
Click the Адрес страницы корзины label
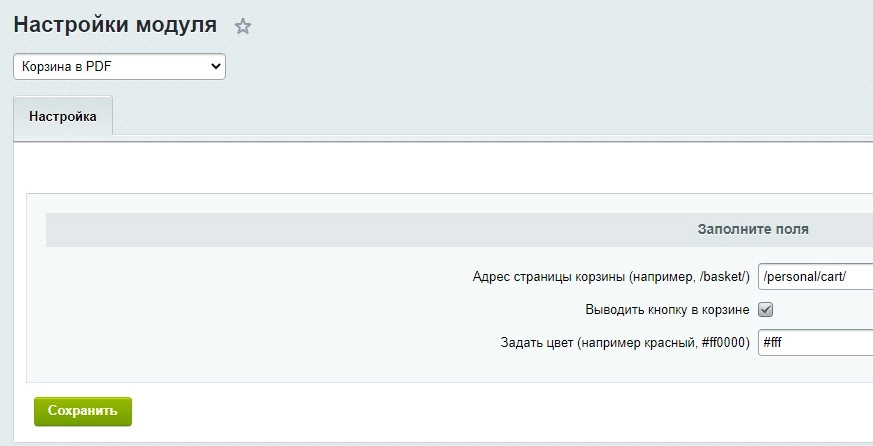point(611,277)
